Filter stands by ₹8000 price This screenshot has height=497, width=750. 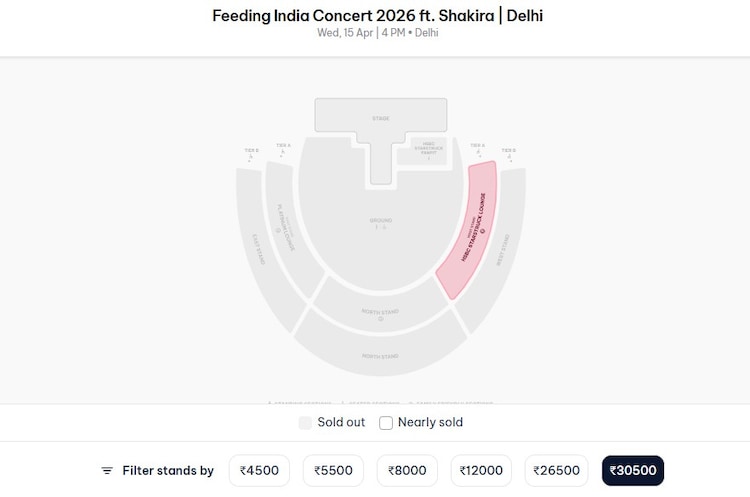point(407,470)
